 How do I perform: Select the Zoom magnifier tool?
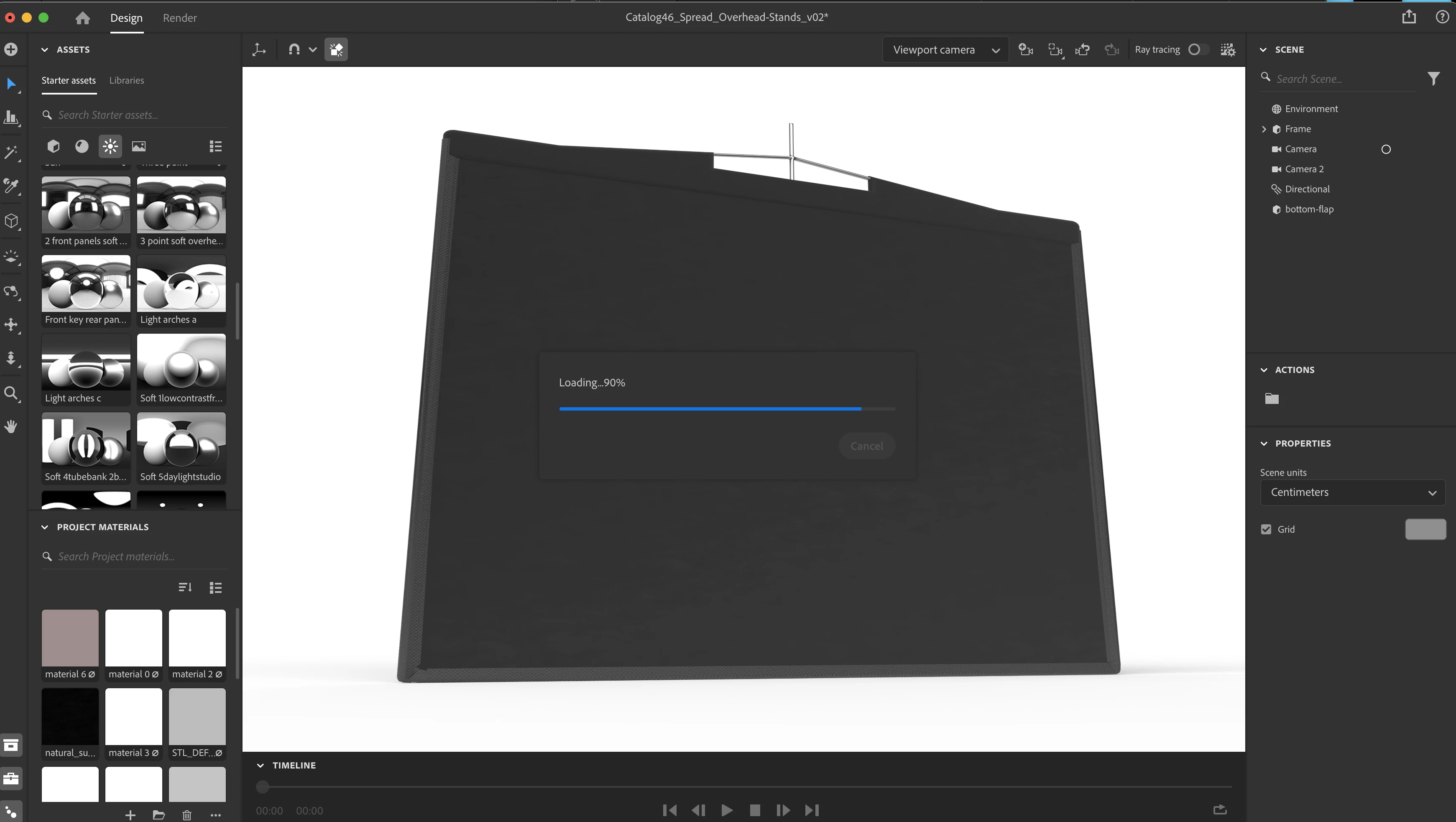click(11, 393)
